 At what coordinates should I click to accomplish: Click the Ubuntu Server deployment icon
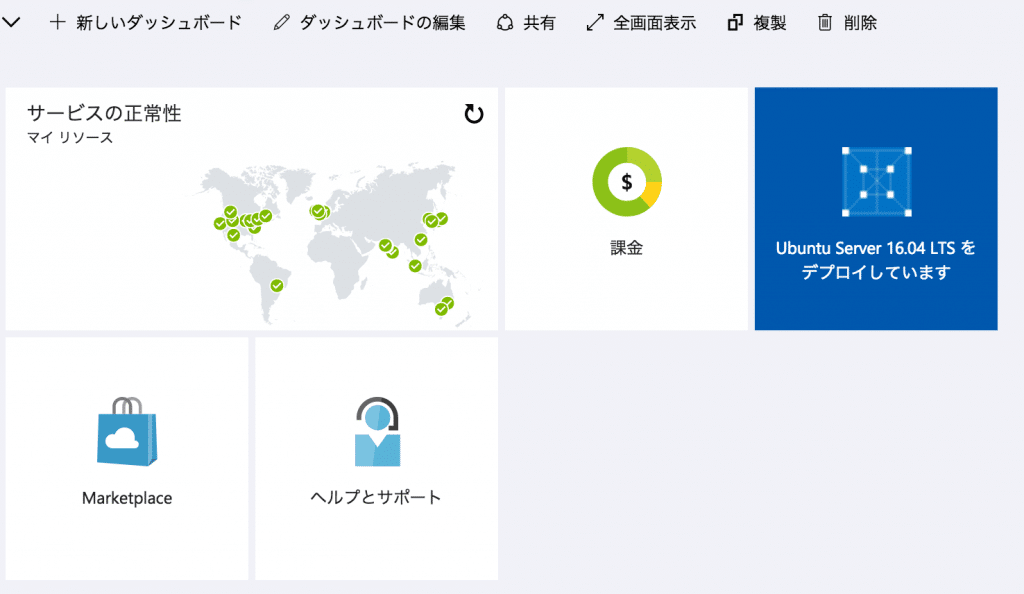tap(876, 181)
